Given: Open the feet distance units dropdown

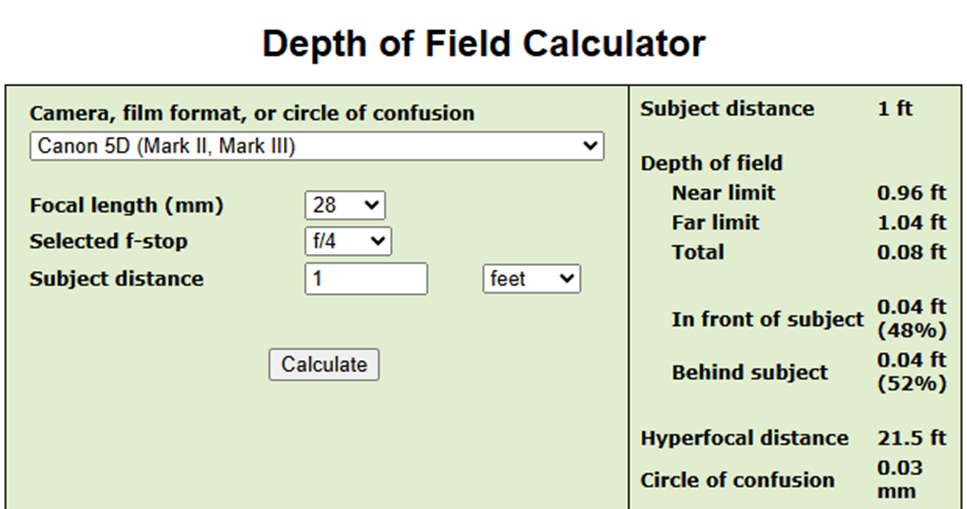Looking at the screenshot, I should [x=531, y=279].
